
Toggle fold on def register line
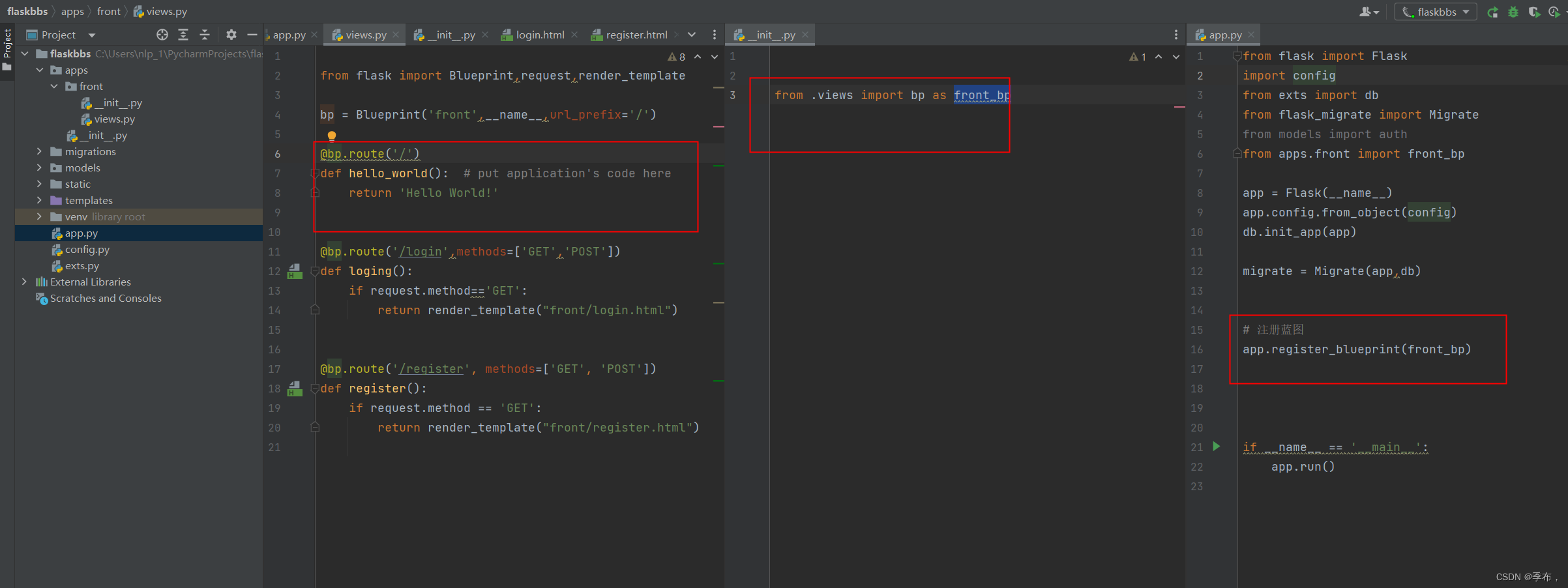[314, 389]
